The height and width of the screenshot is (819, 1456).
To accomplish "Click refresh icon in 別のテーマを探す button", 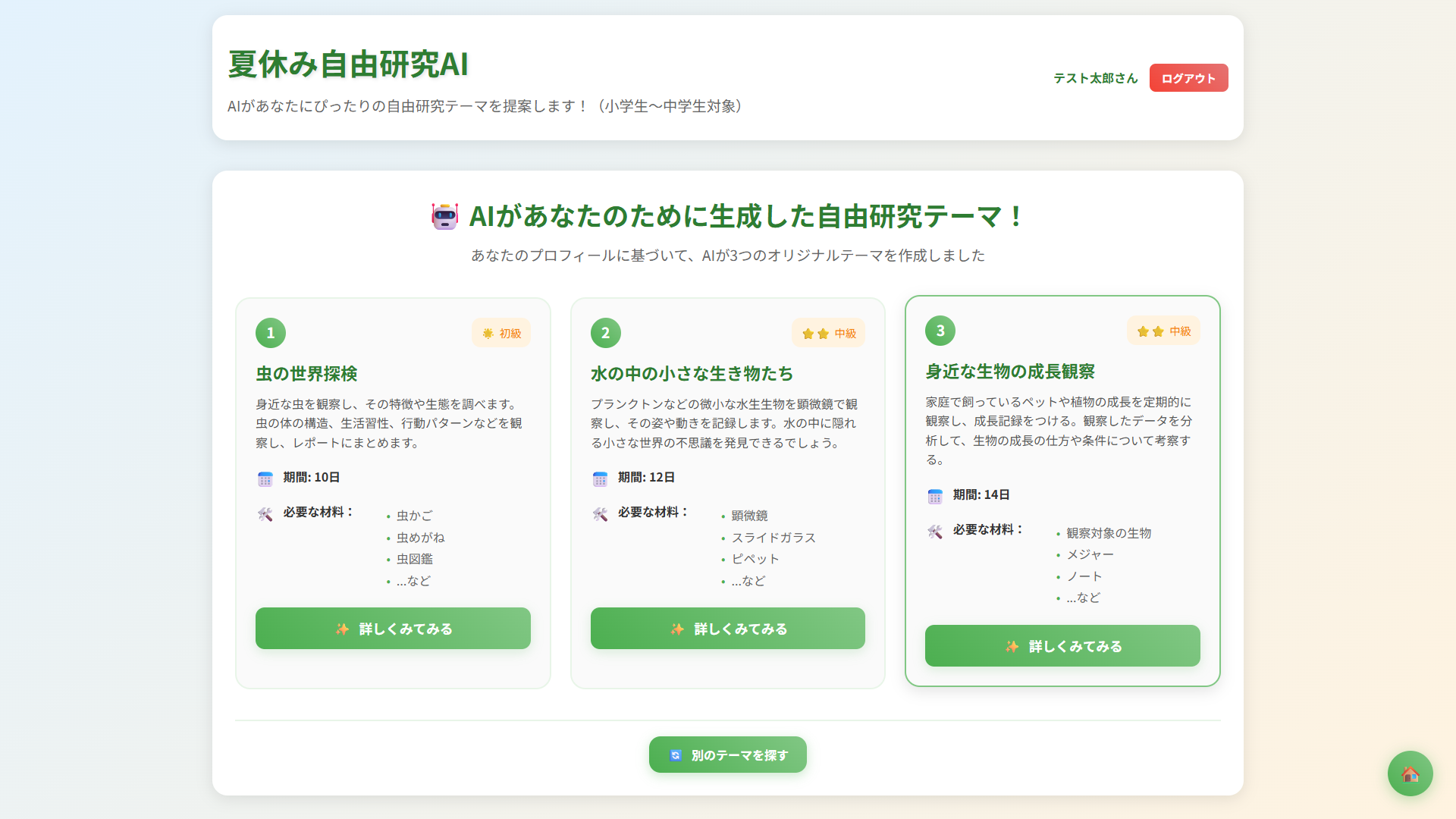I will tap(676, 755).
